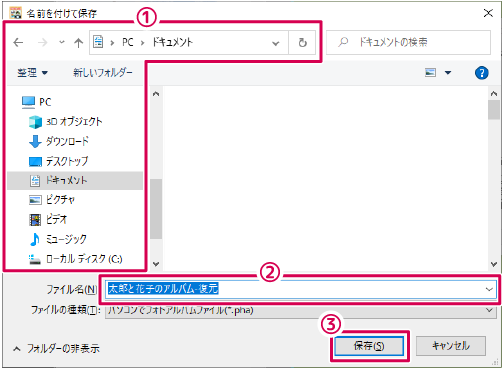Click the 保存(S) button
This screenshot has height=368, width=503.
click(369, 346)
